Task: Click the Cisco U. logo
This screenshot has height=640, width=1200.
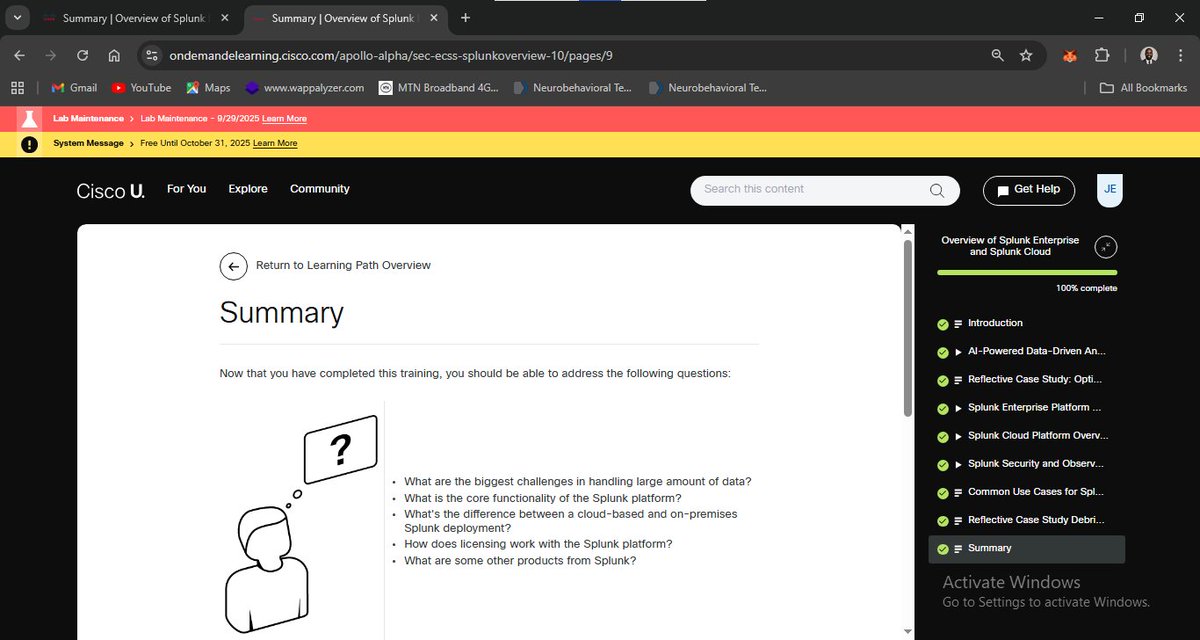Action: click(111, 190)
